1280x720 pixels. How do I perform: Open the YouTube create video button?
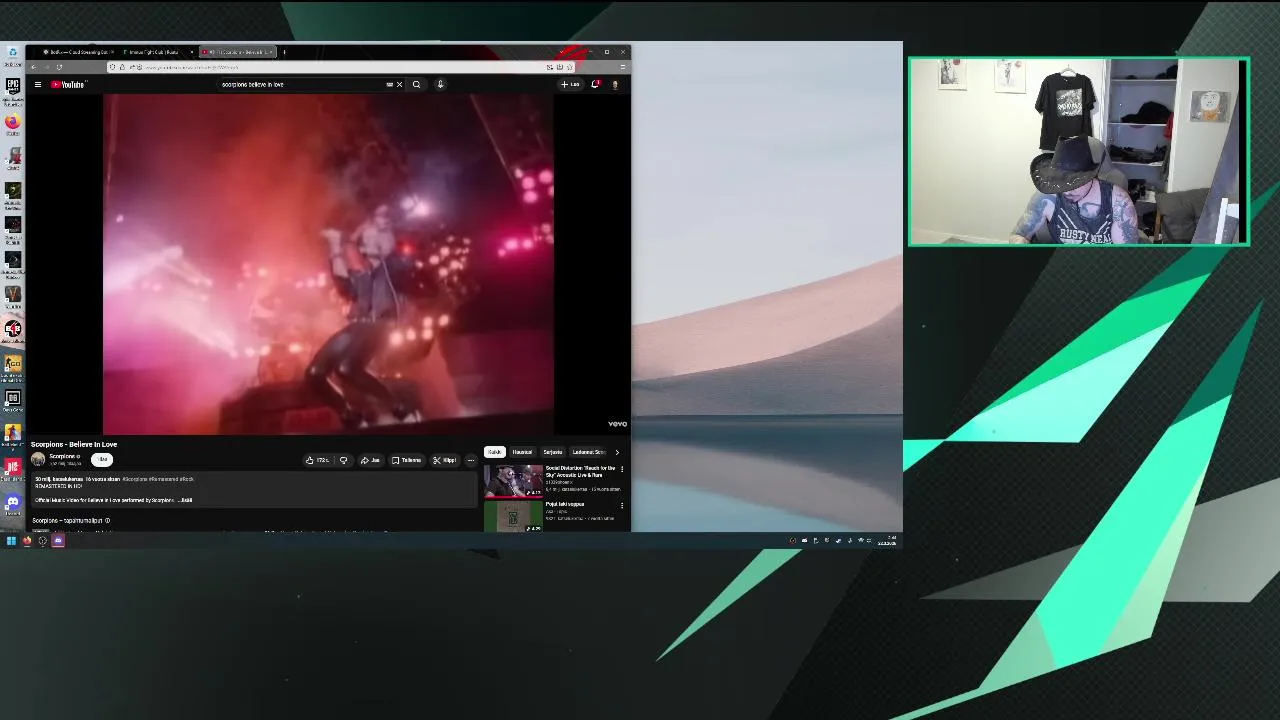pyautogui.click(x=570, y=84)
